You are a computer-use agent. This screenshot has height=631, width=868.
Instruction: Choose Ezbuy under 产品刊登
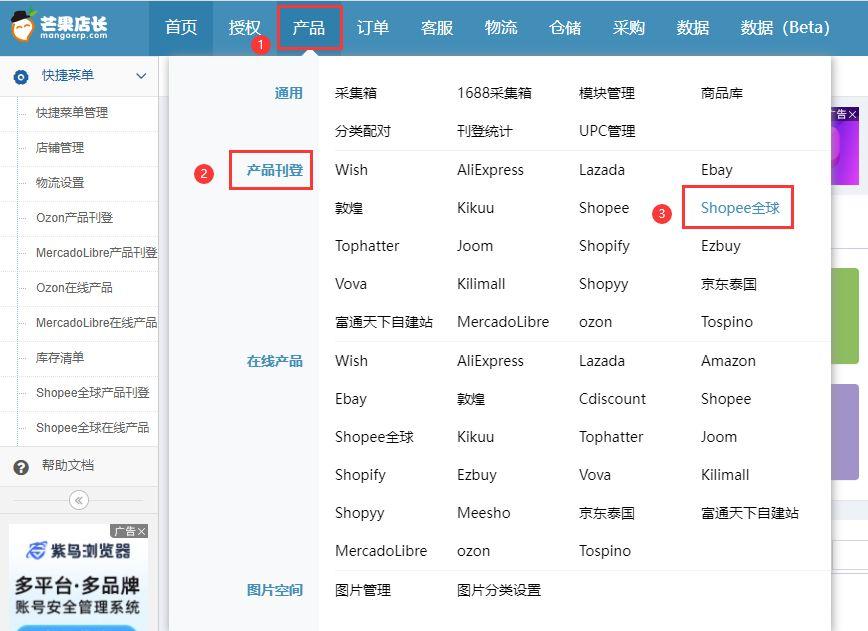[x=720, y=246]
